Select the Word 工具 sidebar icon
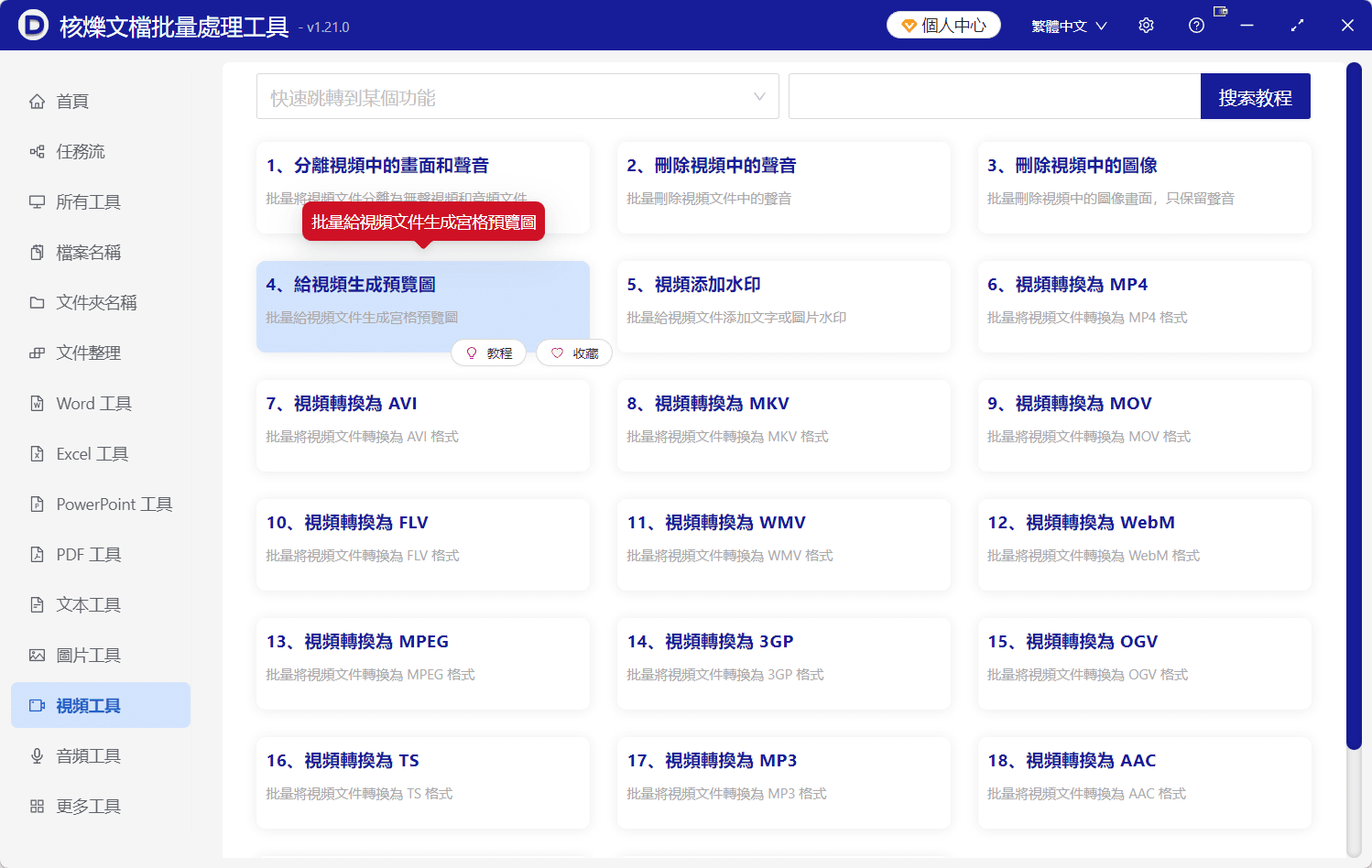 coord(35,403)
